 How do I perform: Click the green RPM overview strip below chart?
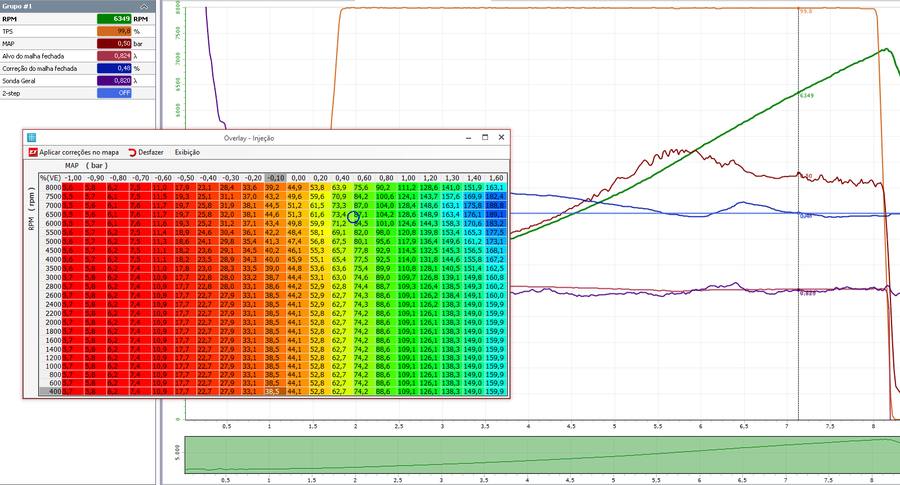click(x=542, y=455)
